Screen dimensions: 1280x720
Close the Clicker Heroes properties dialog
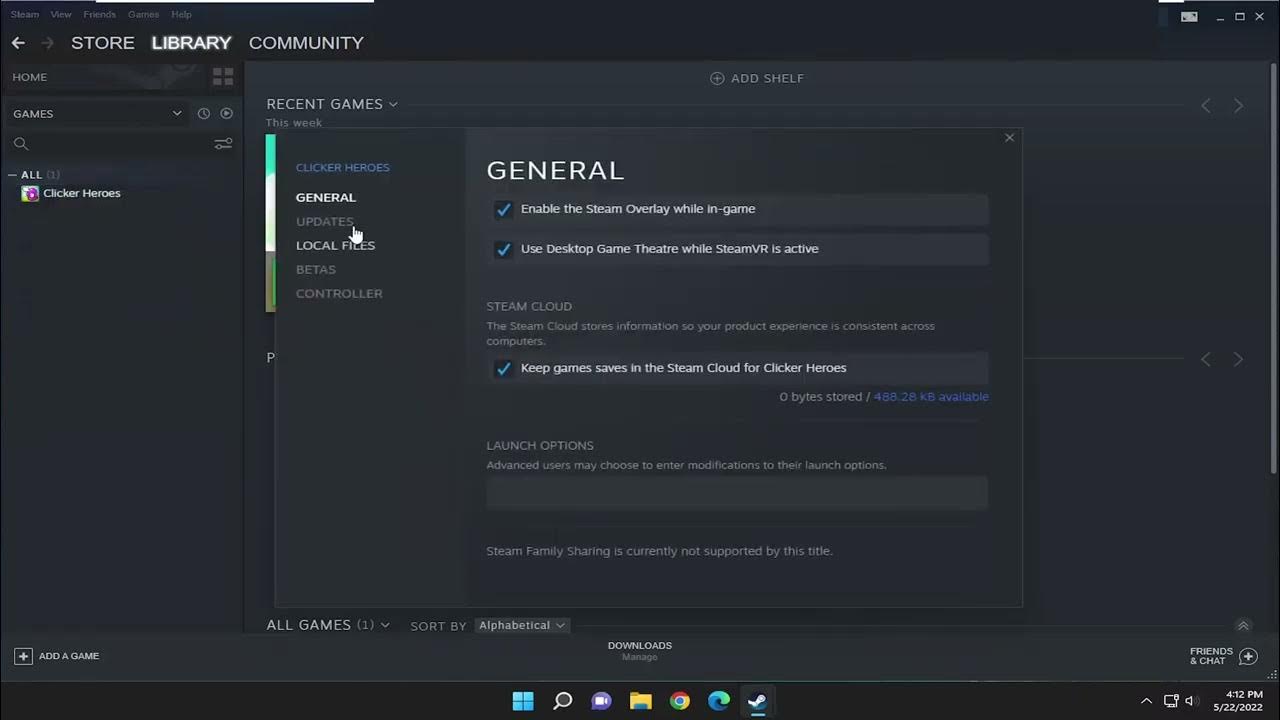coord(1009,138)
